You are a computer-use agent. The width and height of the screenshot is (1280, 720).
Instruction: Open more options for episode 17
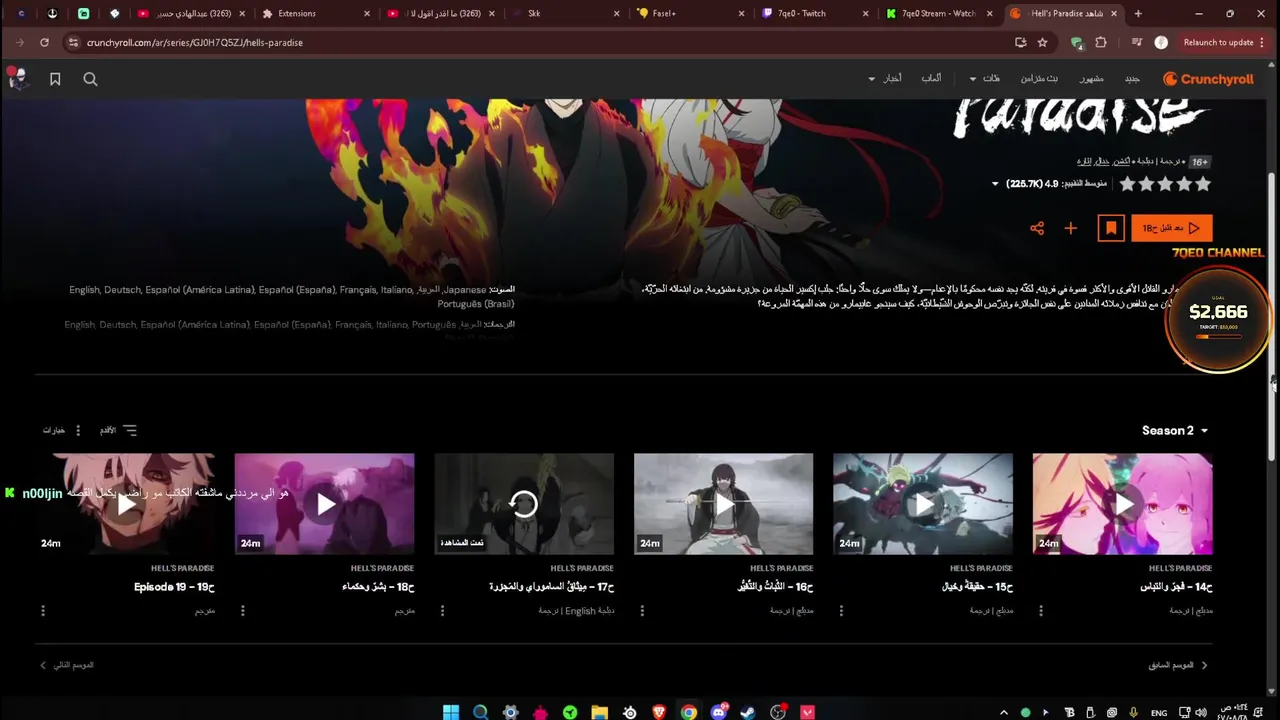click(x=442, y=610)
